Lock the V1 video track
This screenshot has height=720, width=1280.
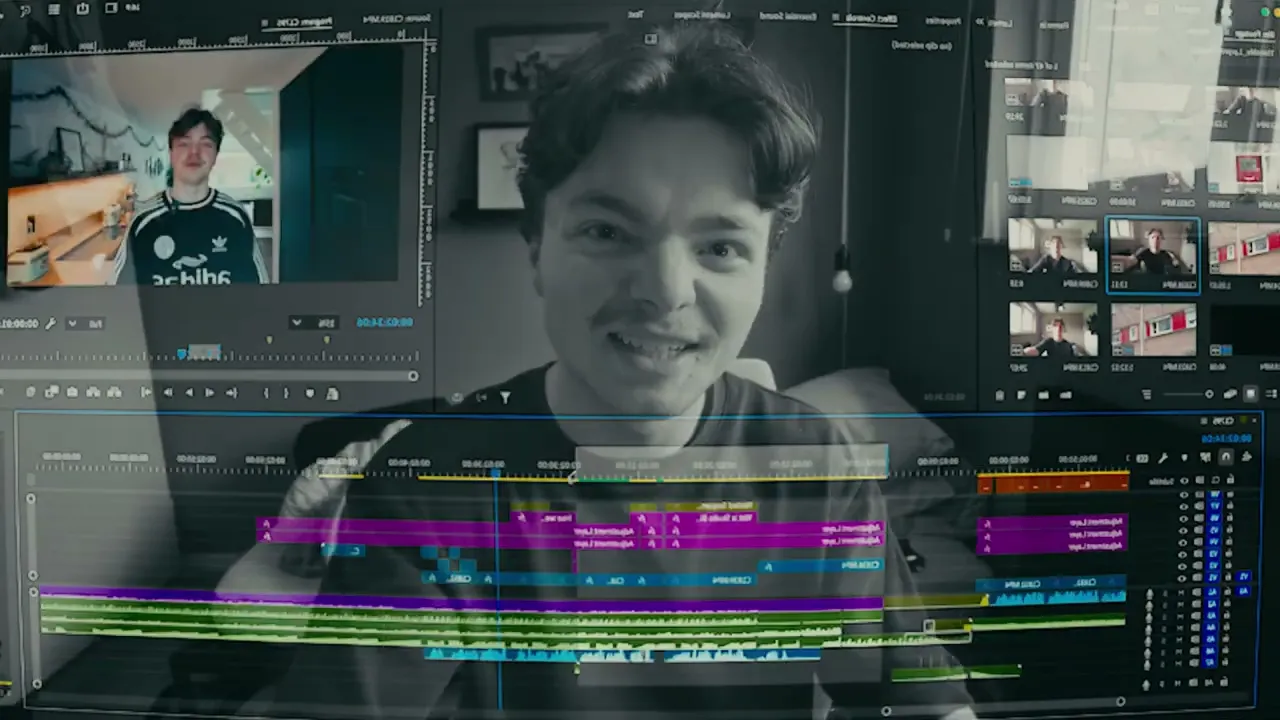tap(1230, 578)
